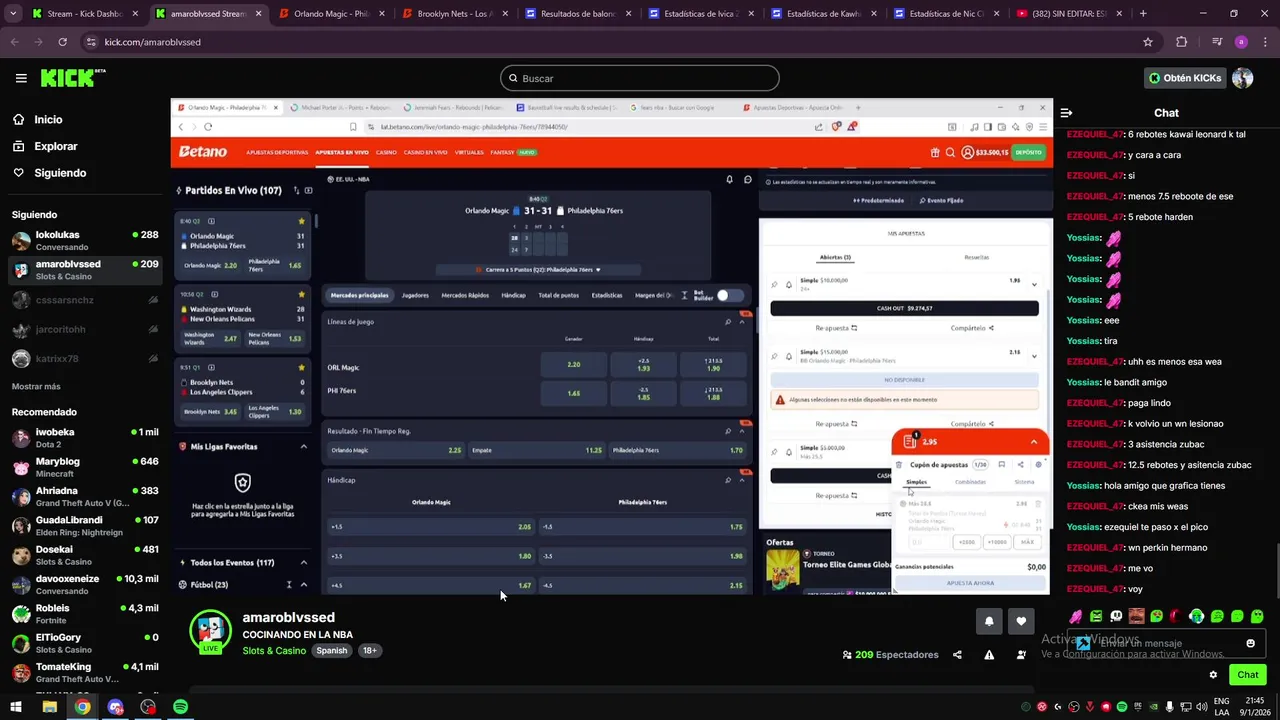
Task: Click the Enviar un mensaje input
Action: 1166,643
